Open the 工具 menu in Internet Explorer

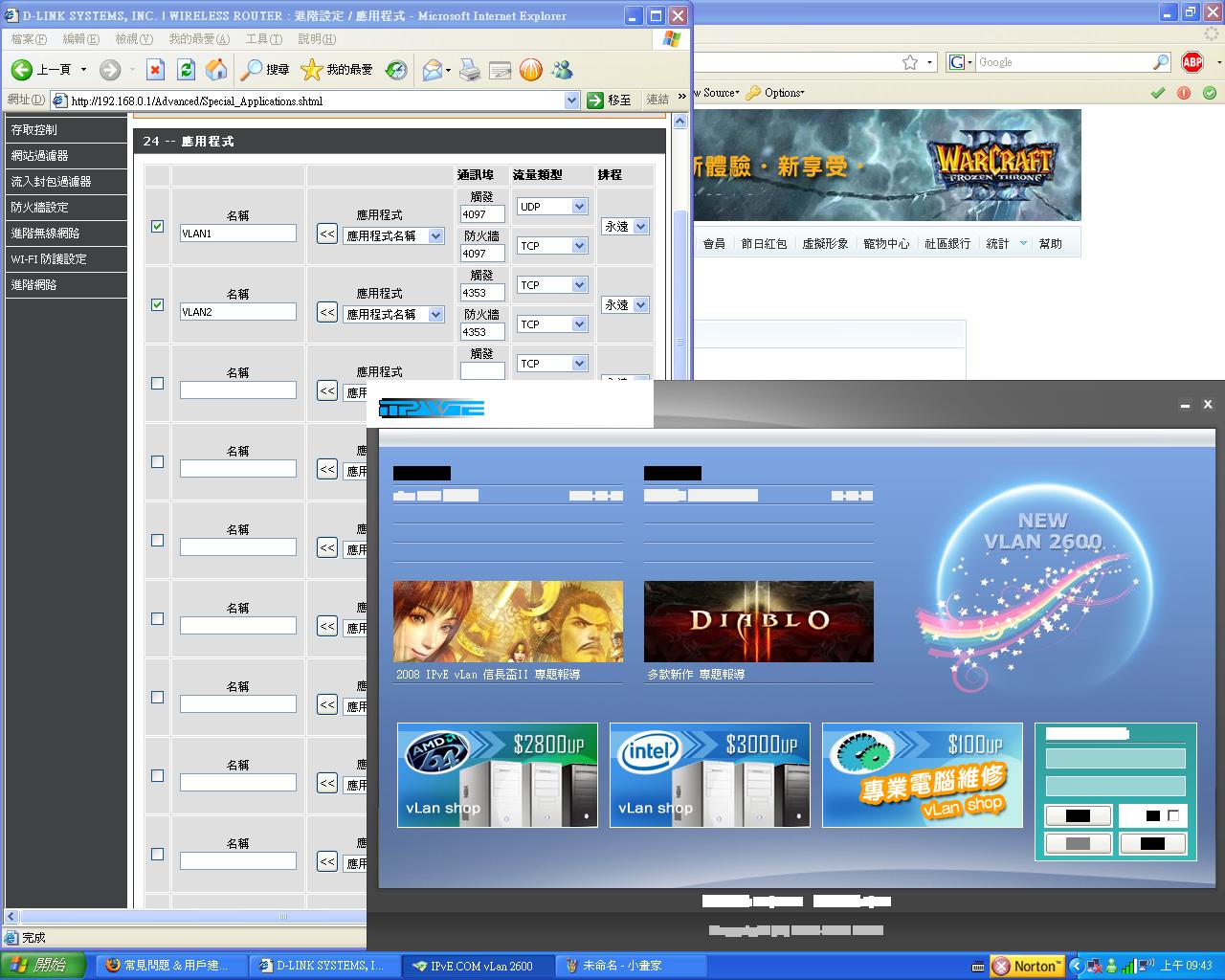tap(263, 39)
